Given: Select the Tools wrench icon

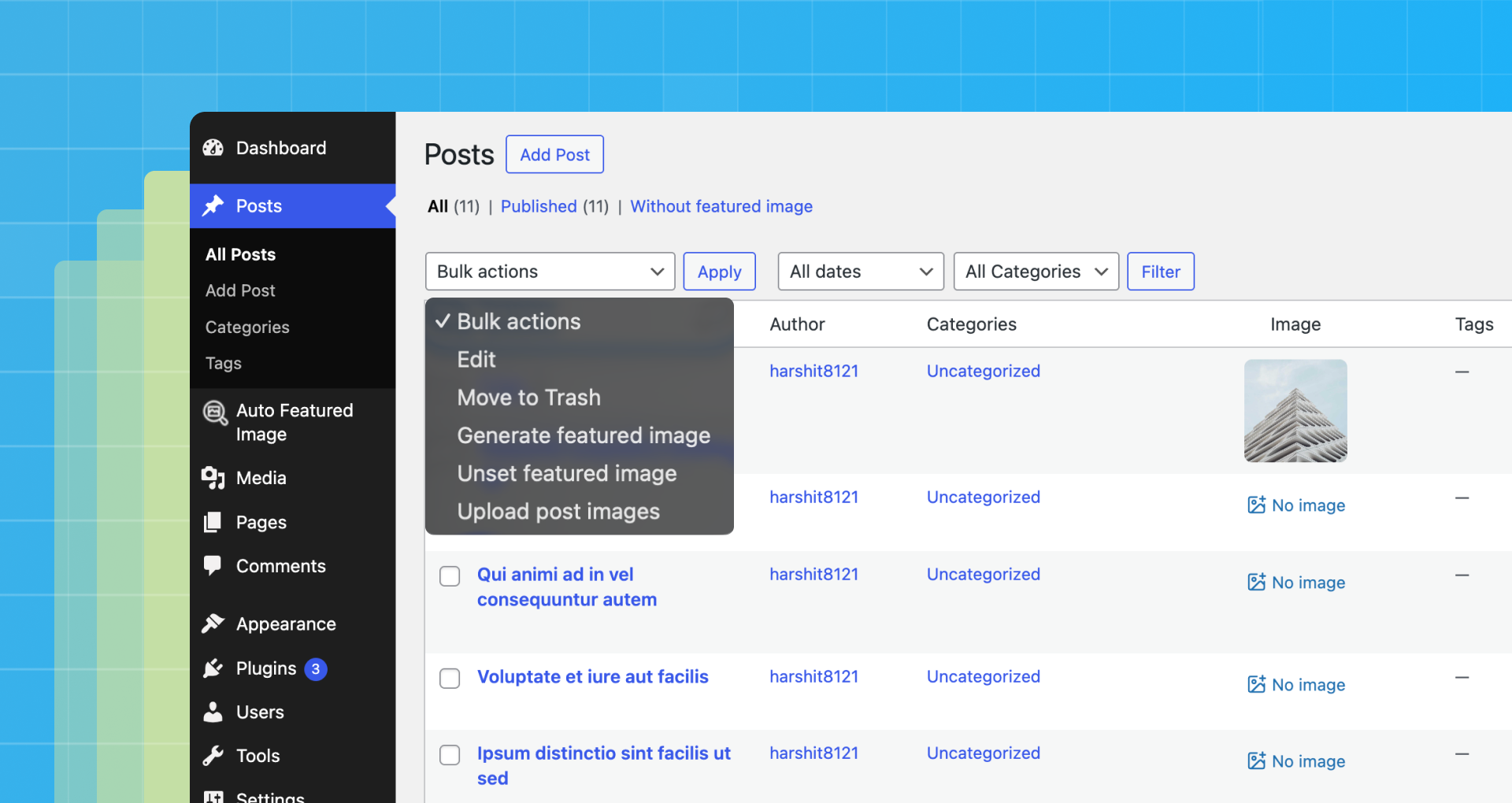Looking at the screenshot, I should (x=213, y=755).
